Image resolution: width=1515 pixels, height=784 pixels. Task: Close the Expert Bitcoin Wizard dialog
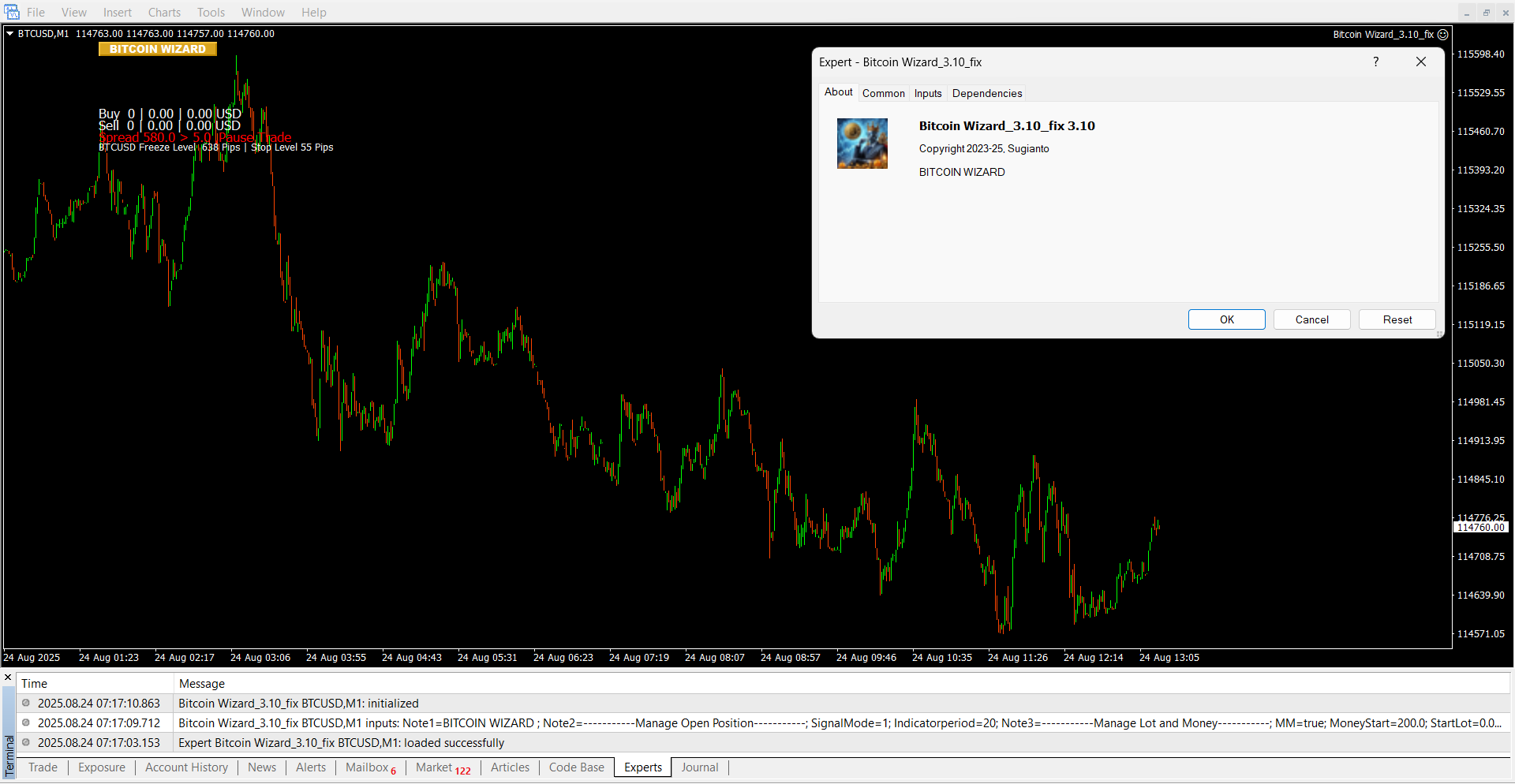tap(1420, 62)
